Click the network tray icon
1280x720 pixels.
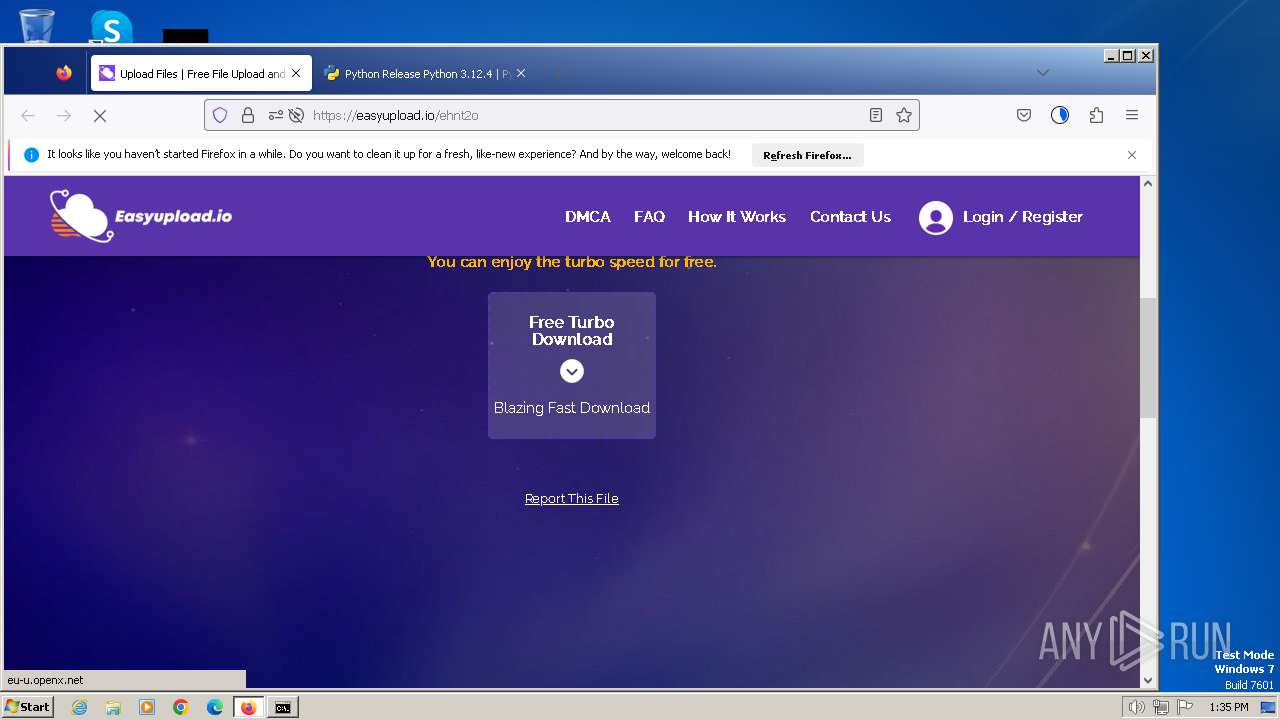coord(1161,707)
